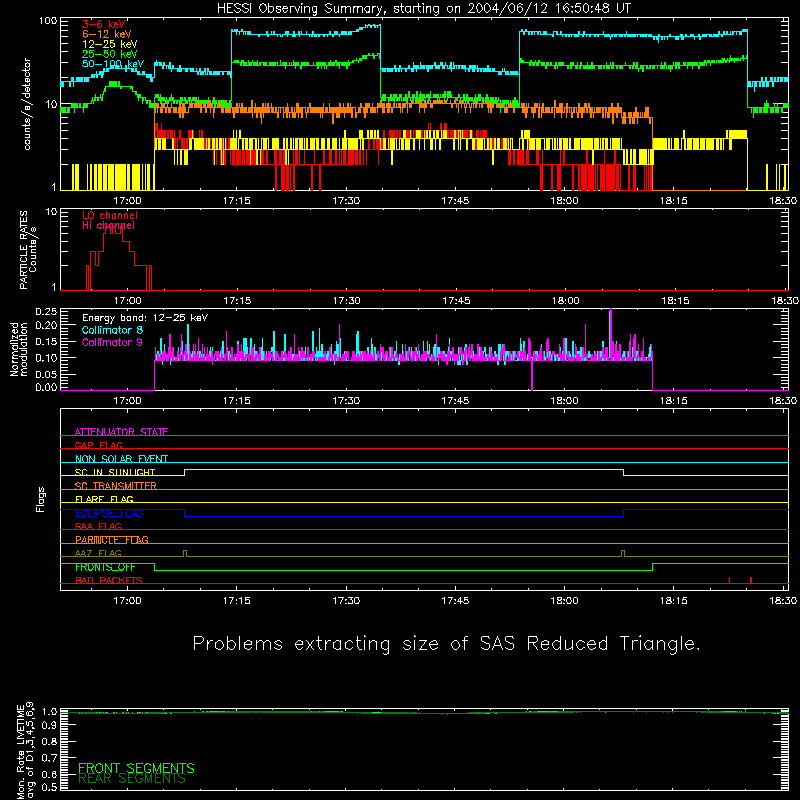The image size is (800, 800).
Task: Click the GAP_FLAG label
Action: click(x=98, y=445)
